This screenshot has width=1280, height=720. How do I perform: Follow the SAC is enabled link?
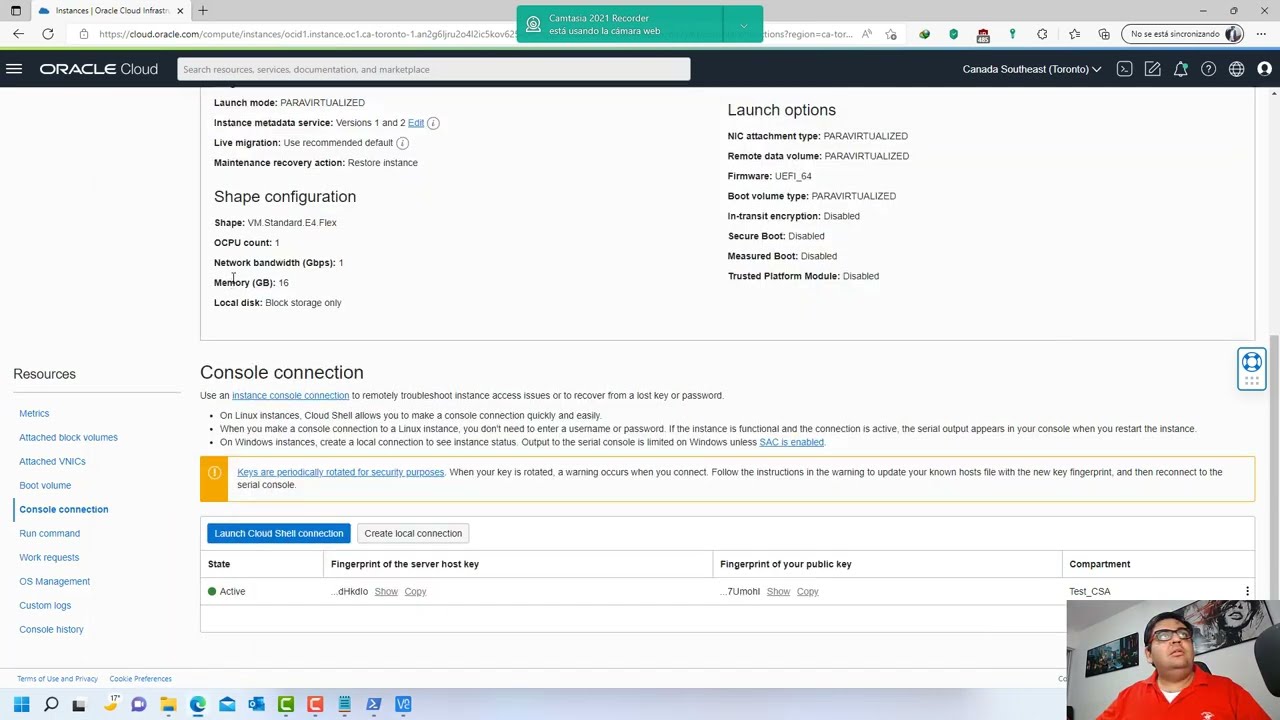click(x=791, y=442)
